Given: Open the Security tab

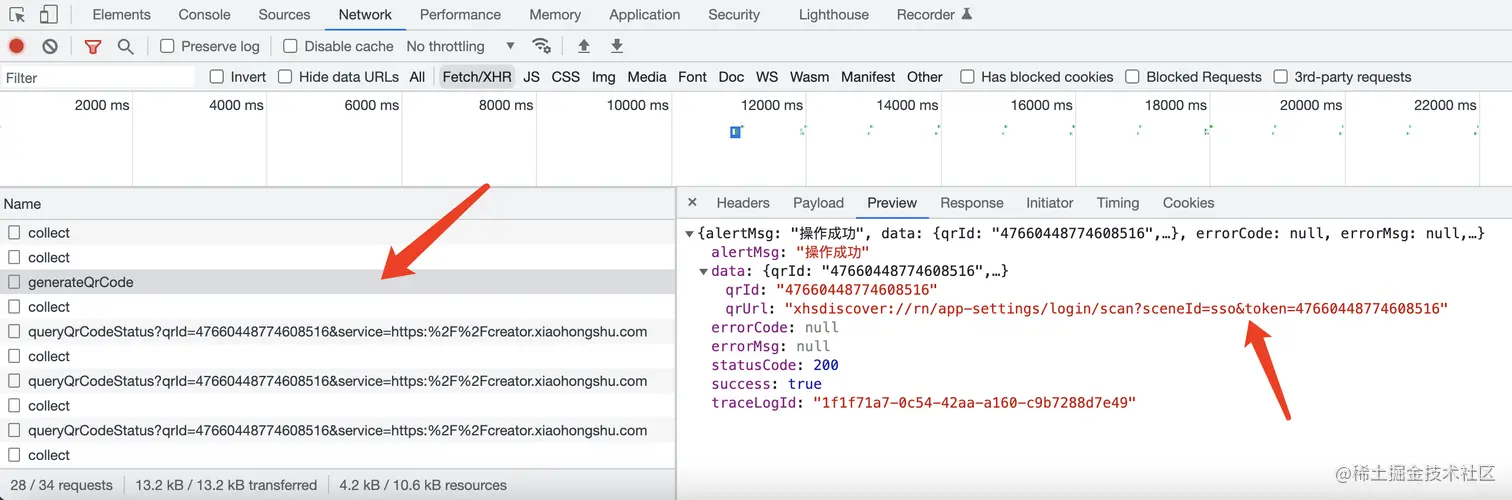Looking at the screenshot, I should 734,15.
